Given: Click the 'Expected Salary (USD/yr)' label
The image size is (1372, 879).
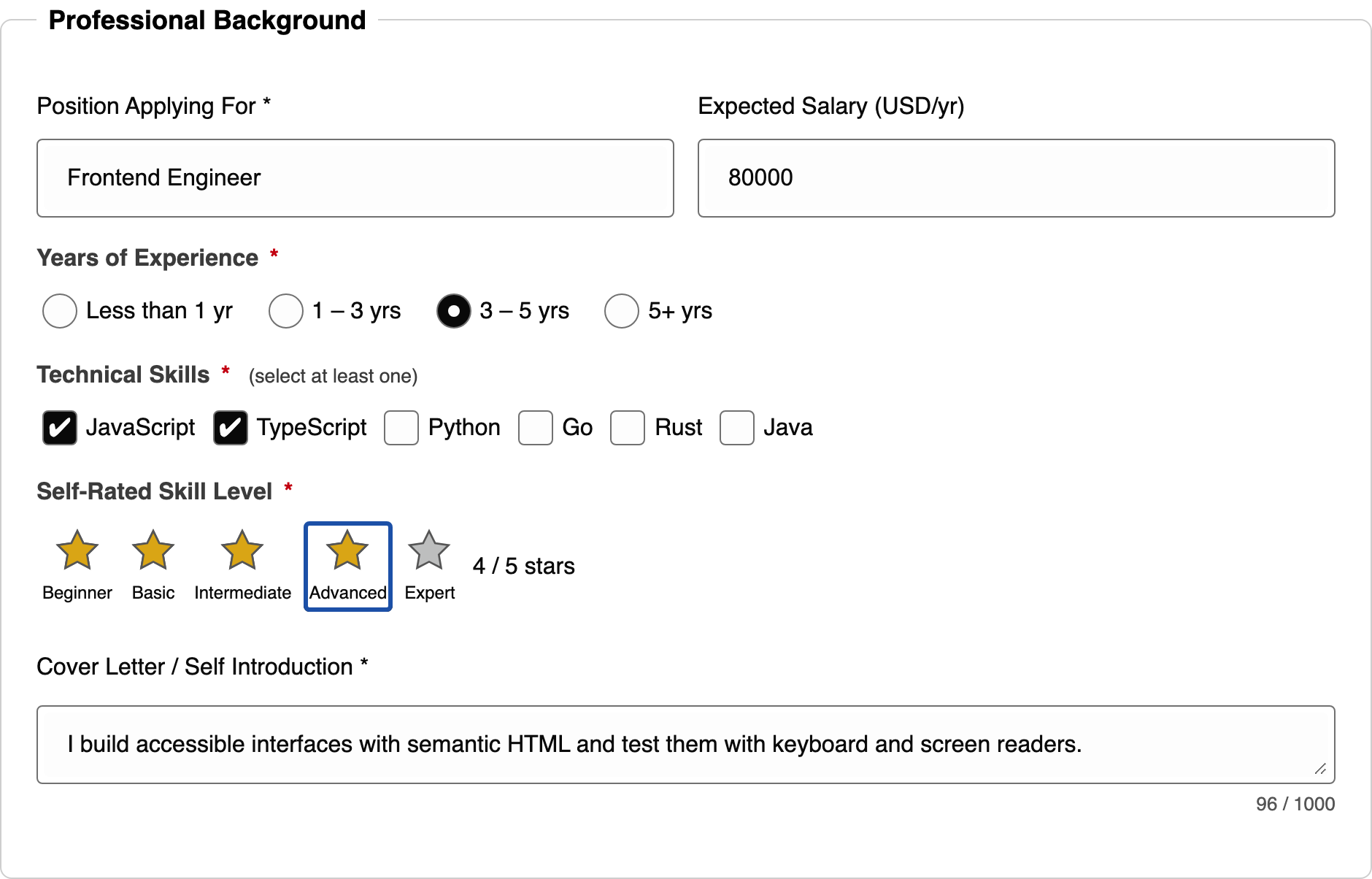Looking at the screenshot, I should pyautogui.click(x=831, y=107).
